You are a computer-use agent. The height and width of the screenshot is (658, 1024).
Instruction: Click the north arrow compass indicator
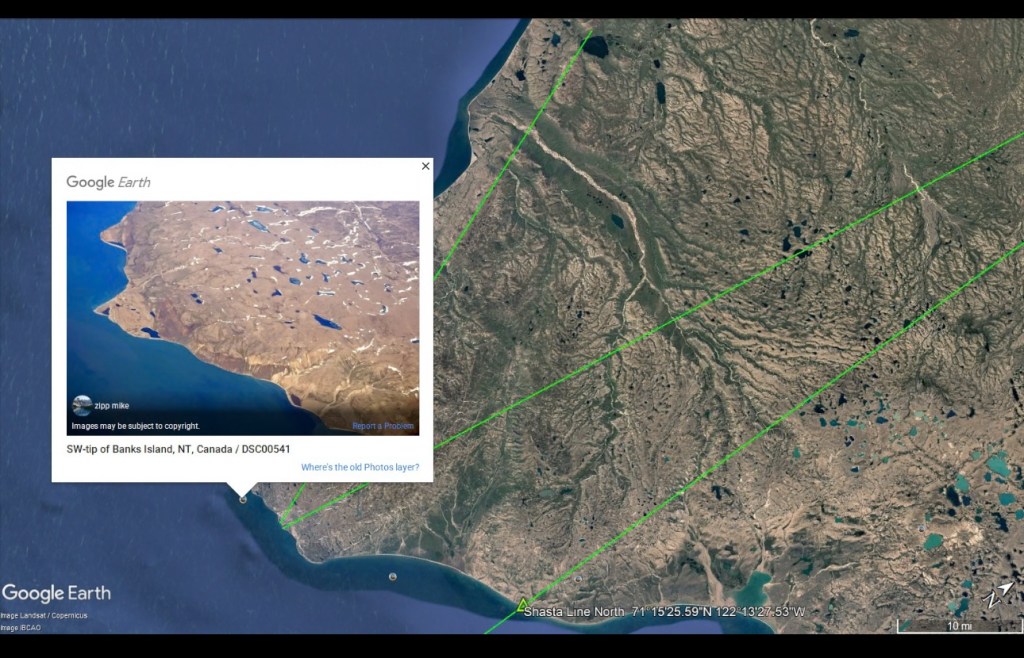[x=996, y=595]
